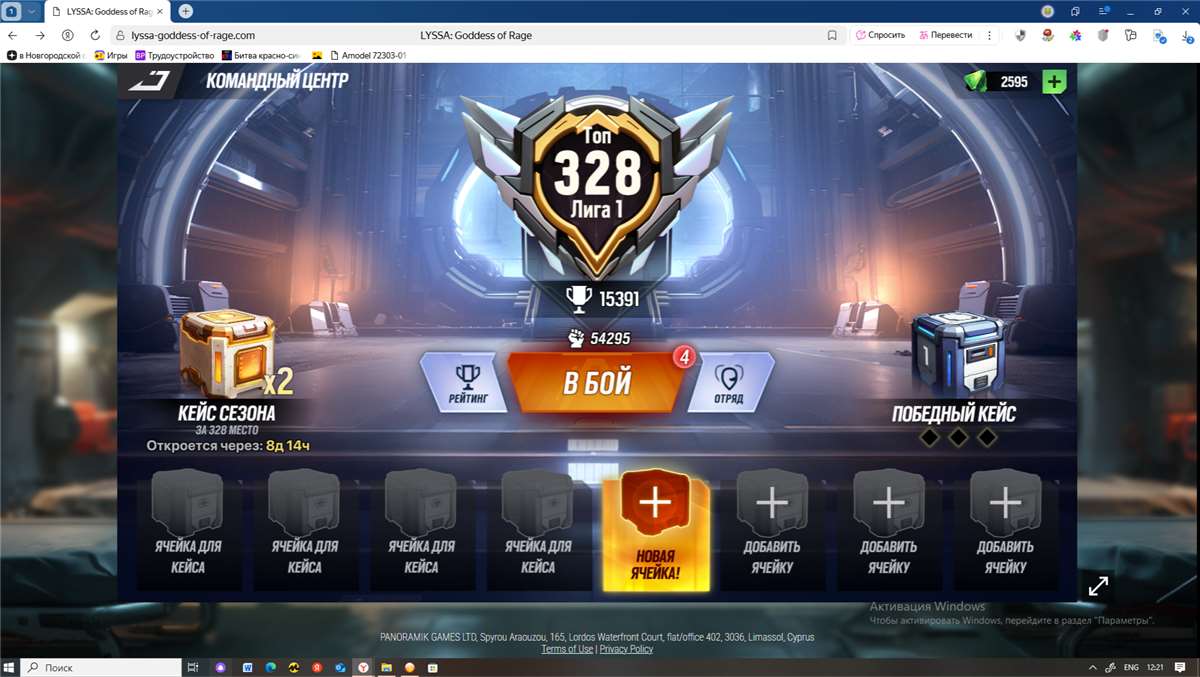This screenshot has width=1200, height=677.
Task: Open the Трудоустройство bookmark
Action: (x=175, y=55)
